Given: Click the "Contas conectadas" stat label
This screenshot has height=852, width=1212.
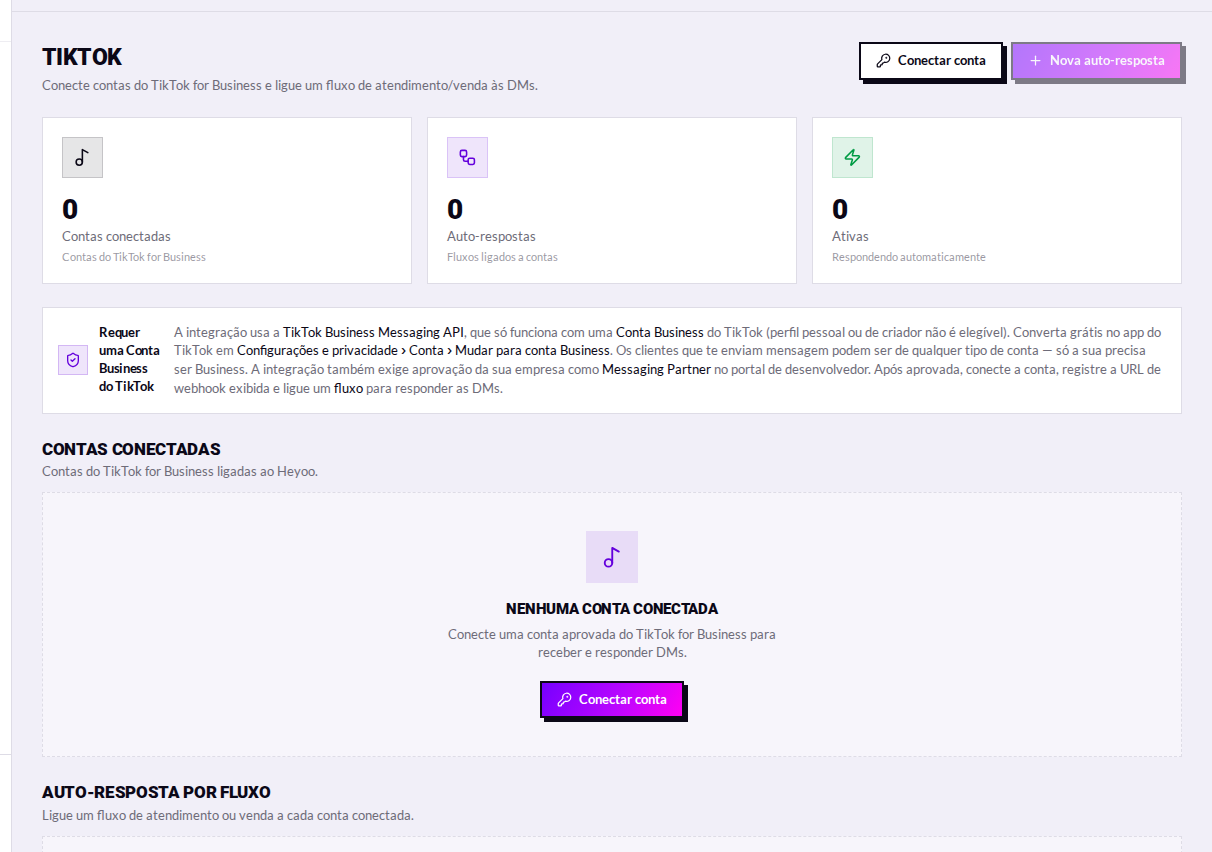Looking at the screenshot, I should pos(116,237).
